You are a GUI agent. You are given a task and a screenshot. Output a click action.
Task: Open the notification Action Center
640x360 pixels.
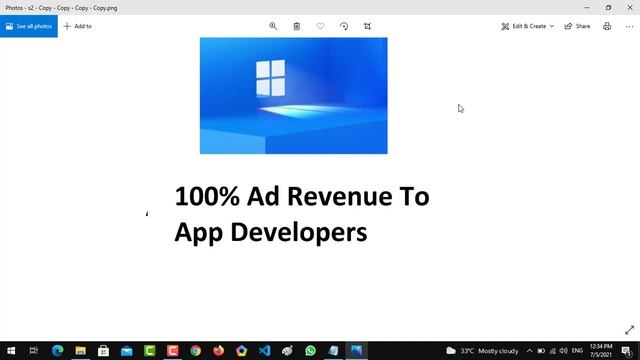(627, 351)
